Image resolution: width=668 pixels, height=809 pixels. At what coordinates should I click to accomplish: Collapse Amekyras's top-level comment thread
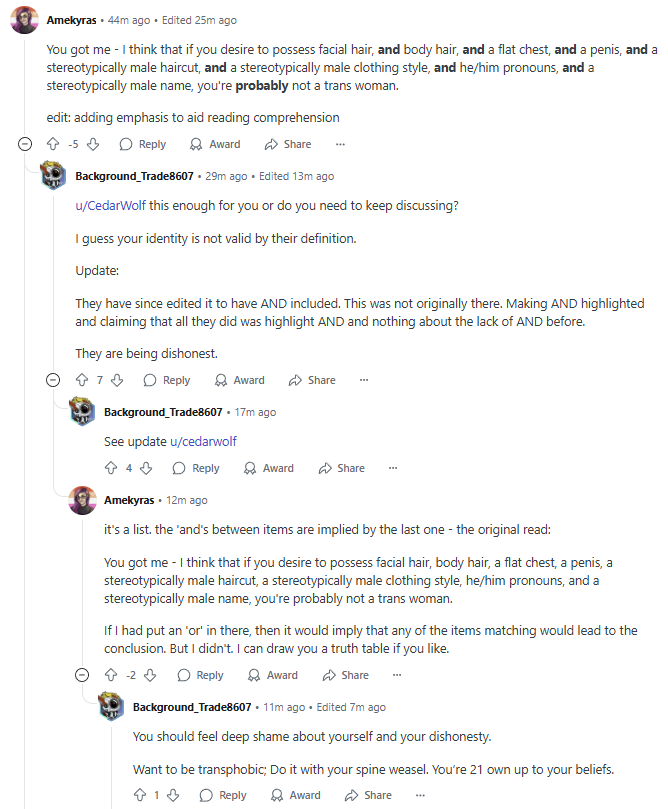point(25,144)
